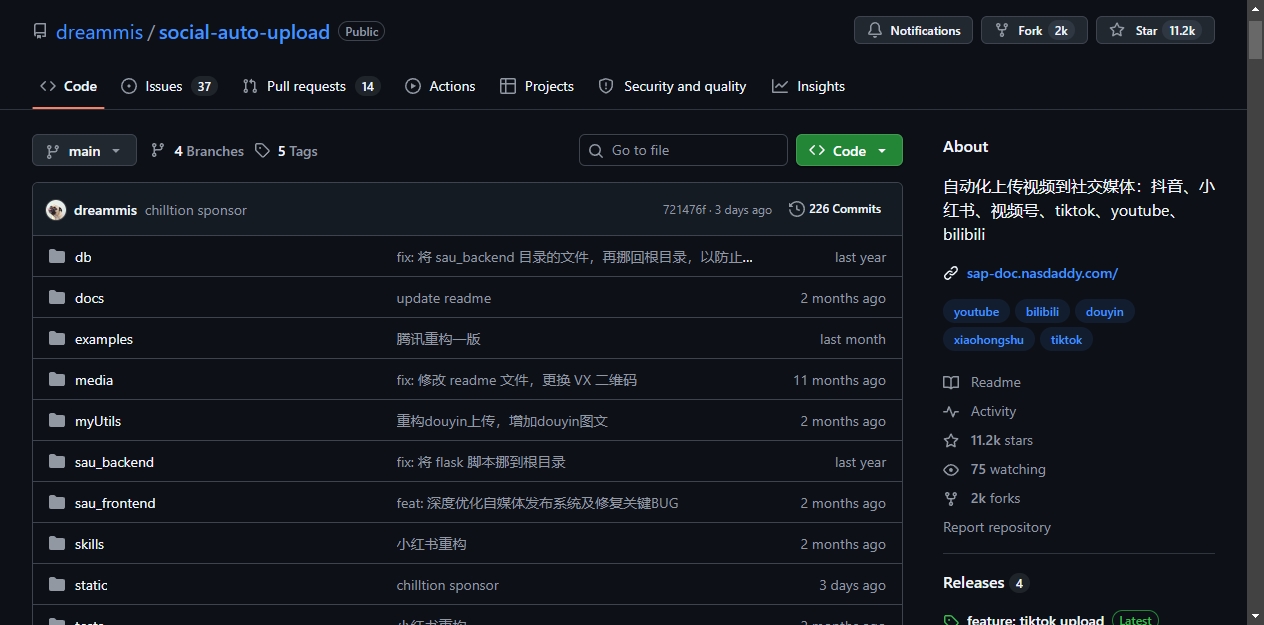Click the folder icon next to examples
1264x625 pixels.
57,339
